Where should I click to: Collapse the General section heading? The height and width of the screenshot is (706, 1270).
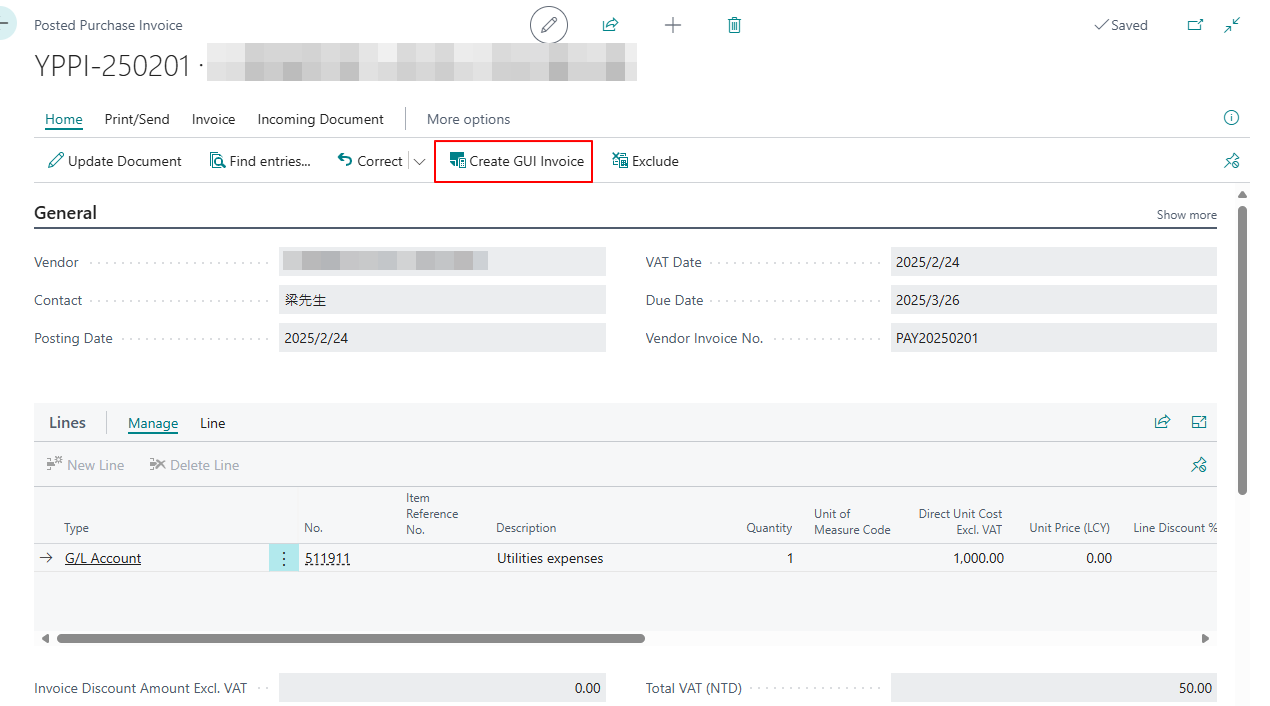[x=66, y=213]
